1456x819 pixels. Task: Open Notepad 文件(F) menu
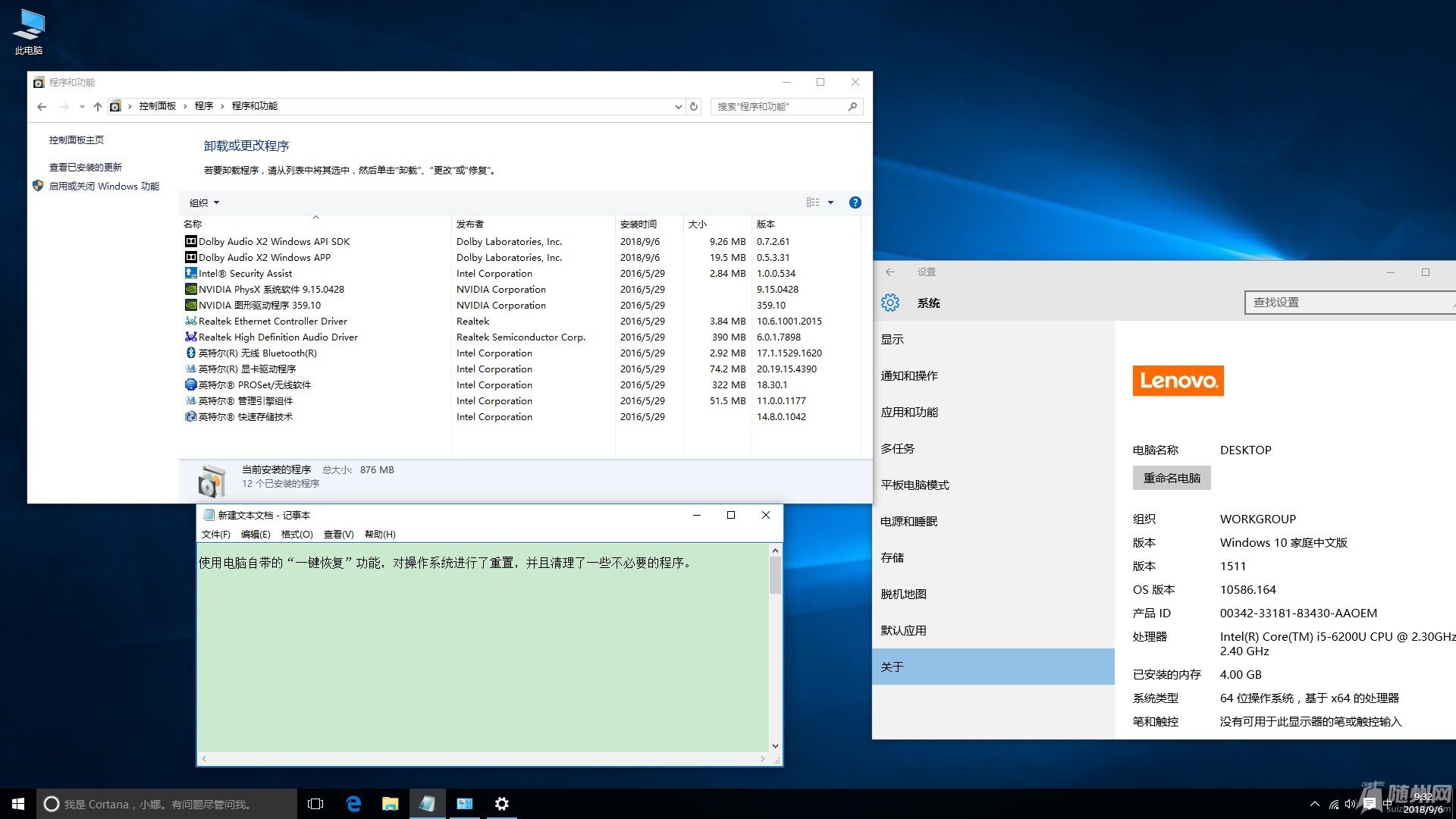(216, 535)
